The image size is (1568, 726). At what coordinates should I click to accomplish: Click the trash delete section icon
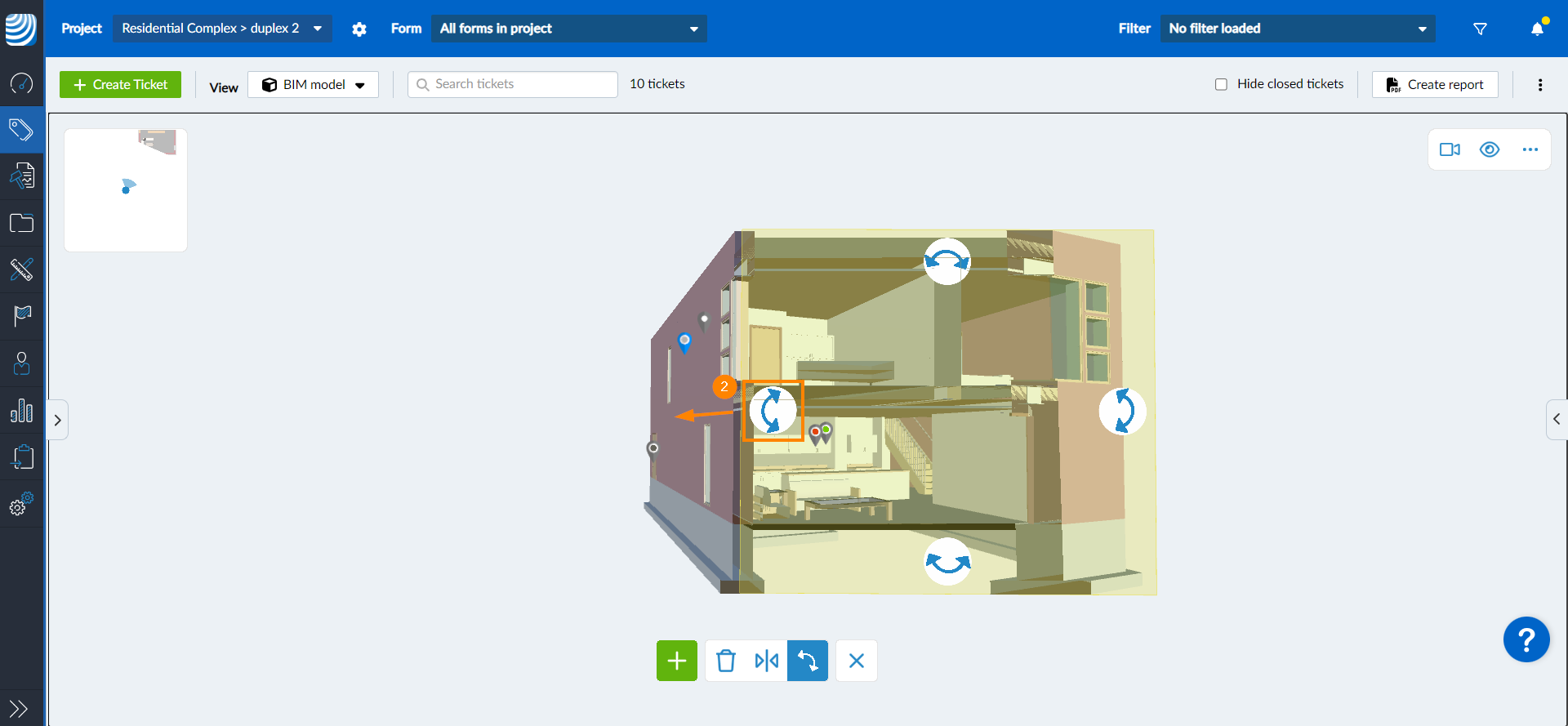725,661
